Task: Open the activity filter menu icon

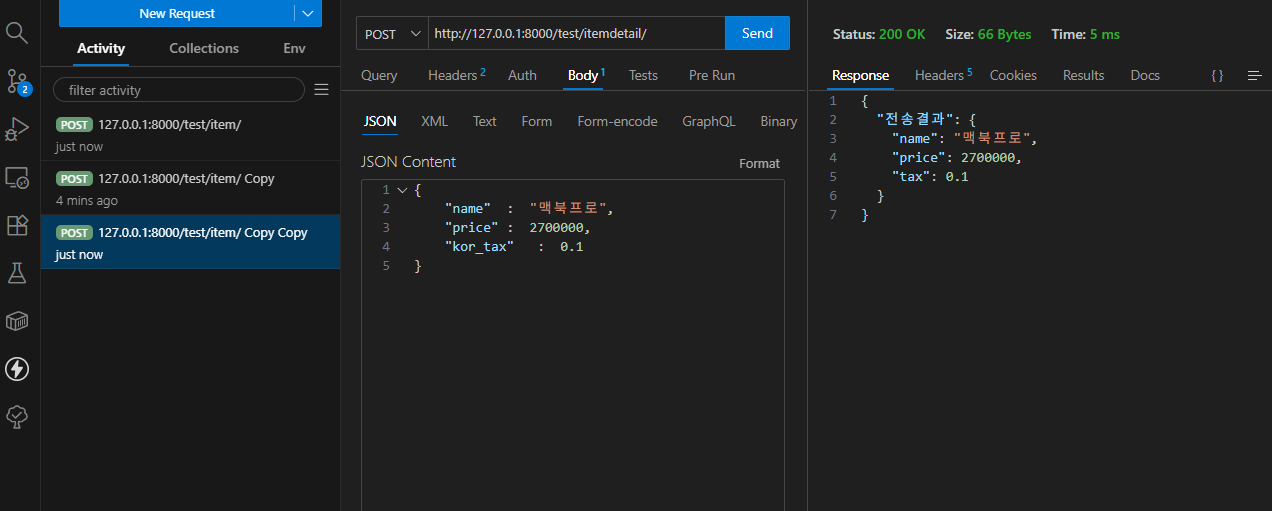Action: [x=321, y=90]
